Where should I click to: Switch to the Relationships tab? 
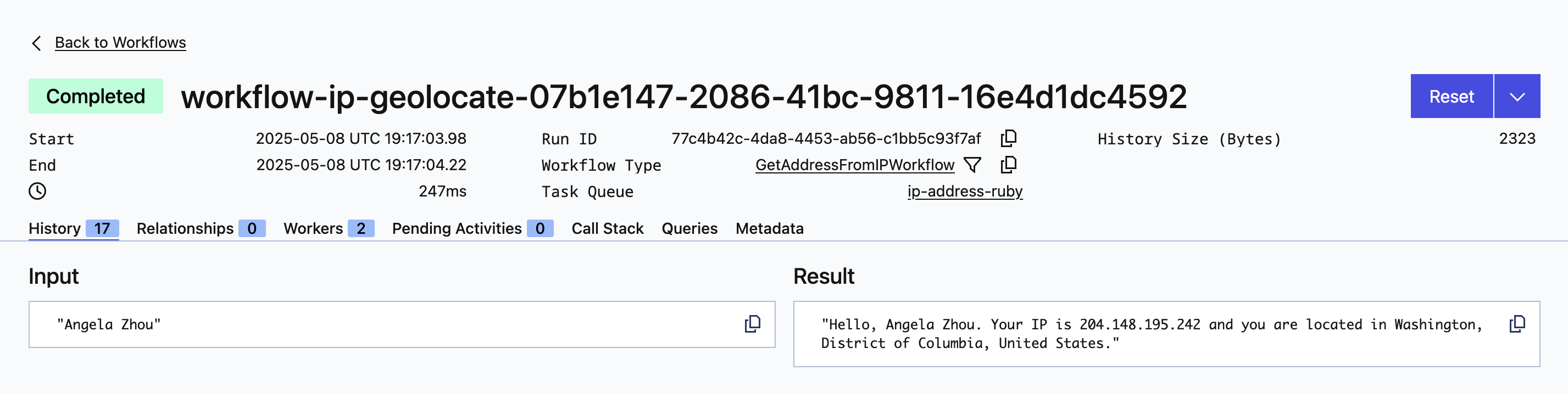(x=186, y=228)
